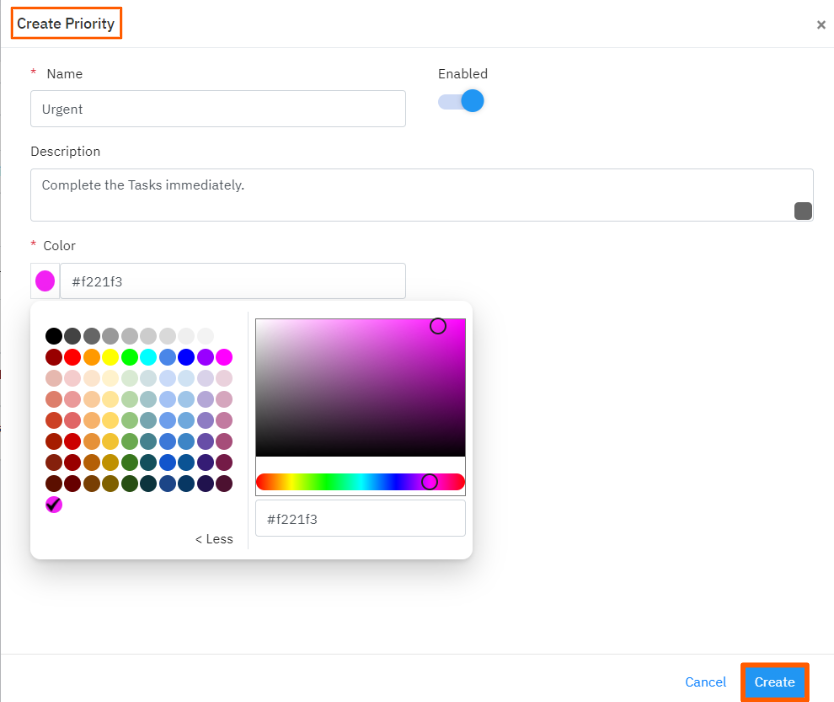Pick the bright red swatch
Viewport: 834px width, 702px height.
pos(73,357)
